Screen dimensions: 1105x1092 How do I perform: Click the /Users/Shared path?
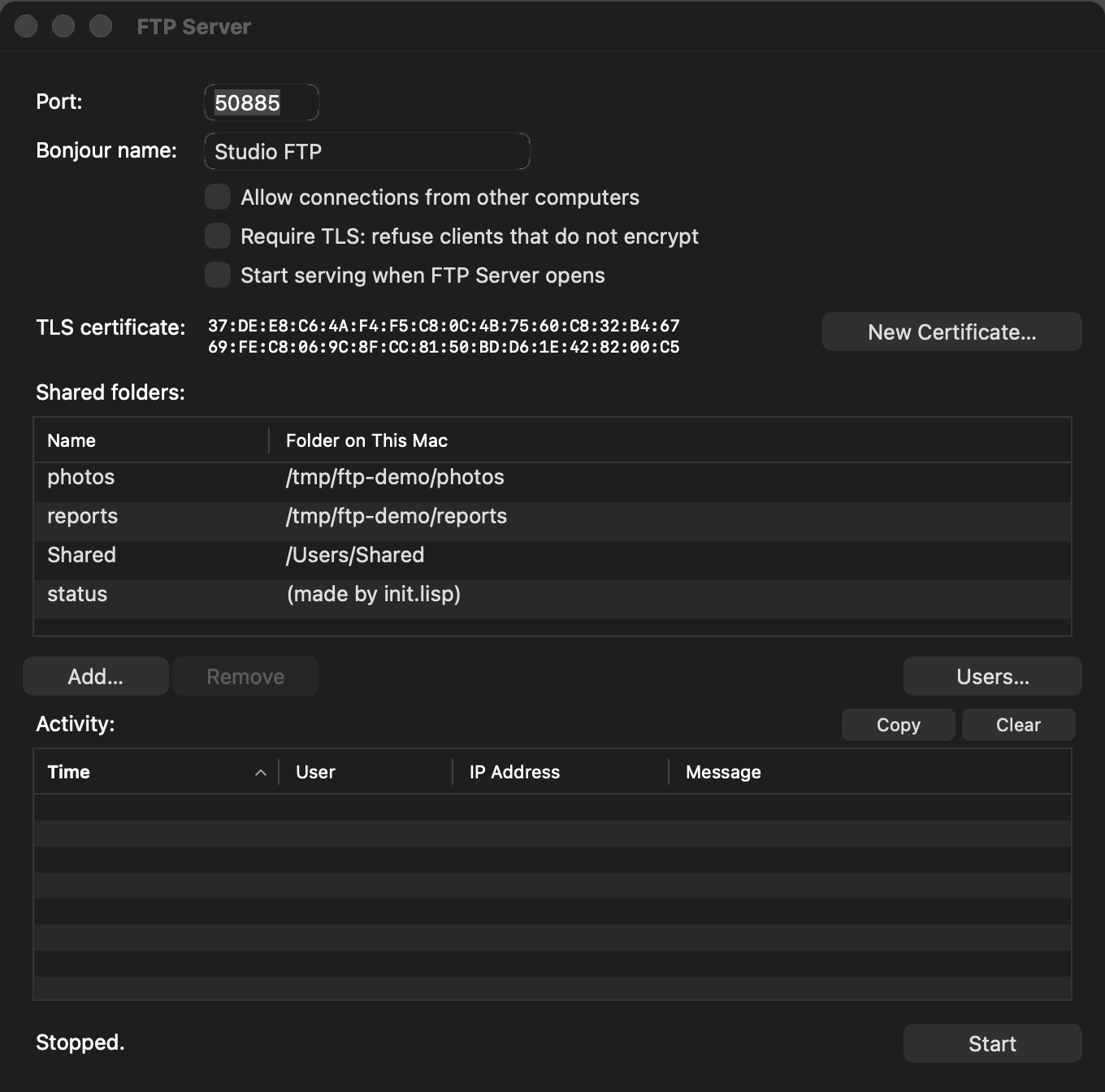[x=355, y=555]
